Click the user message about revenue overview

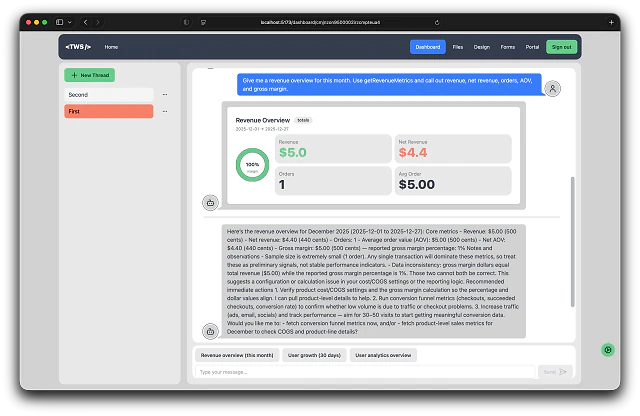[x=389, y=85]
